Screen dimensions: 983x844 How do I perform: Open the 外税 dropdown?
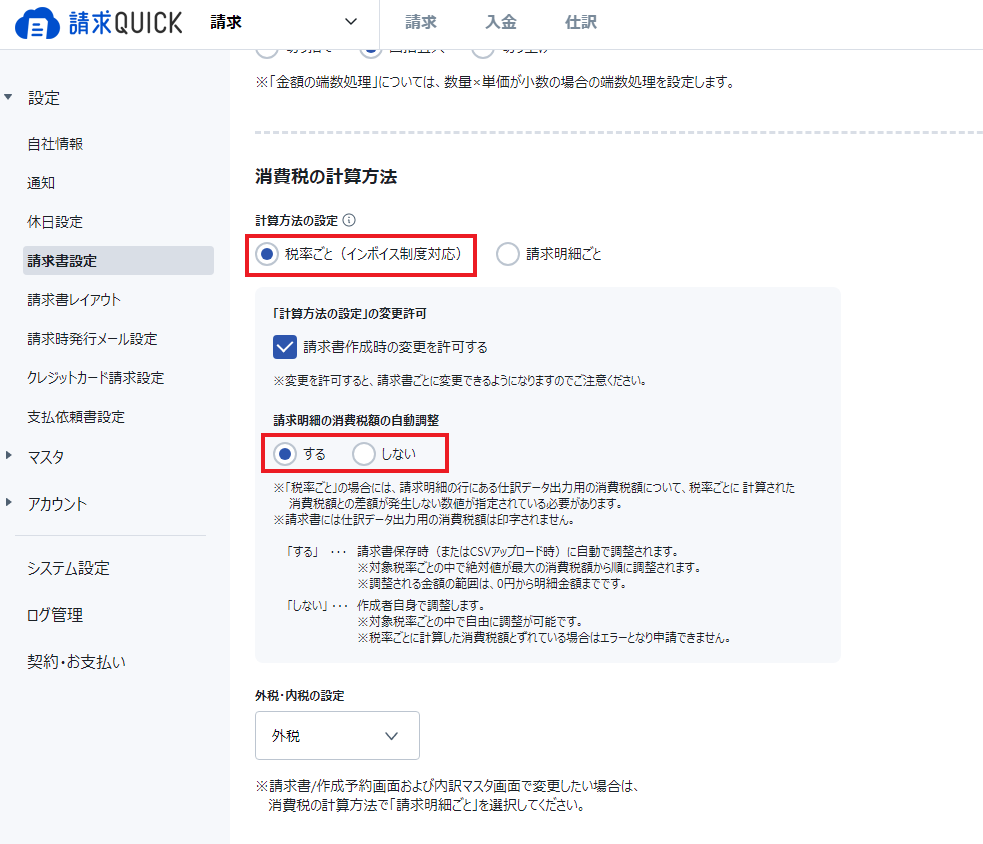[x=337, y=736]
